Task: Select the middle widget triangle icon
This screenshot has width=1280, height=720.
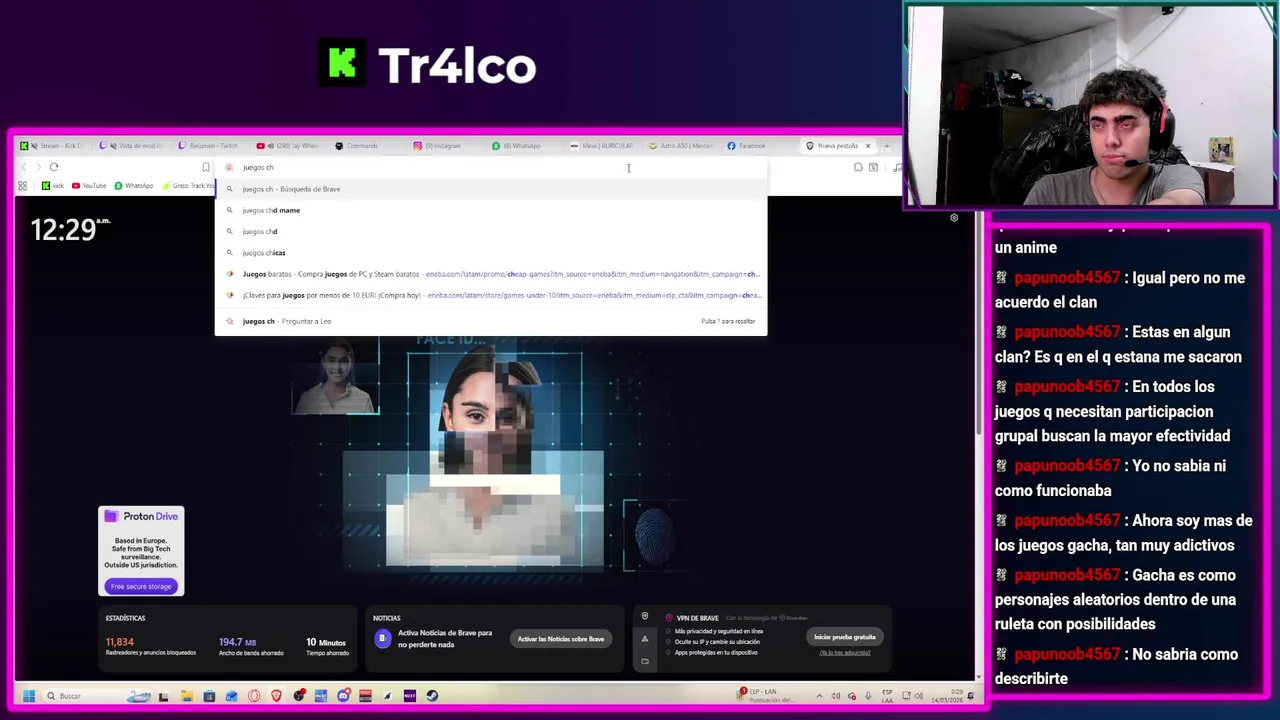Action: (x=645, y=639)
